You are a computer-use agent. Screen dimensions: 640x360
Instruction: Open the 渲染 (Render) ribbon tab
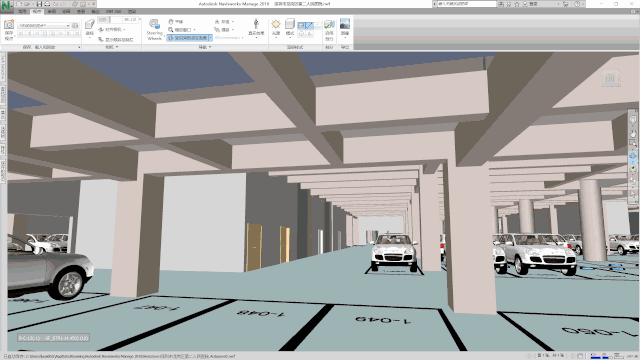[x=132, y=11]
